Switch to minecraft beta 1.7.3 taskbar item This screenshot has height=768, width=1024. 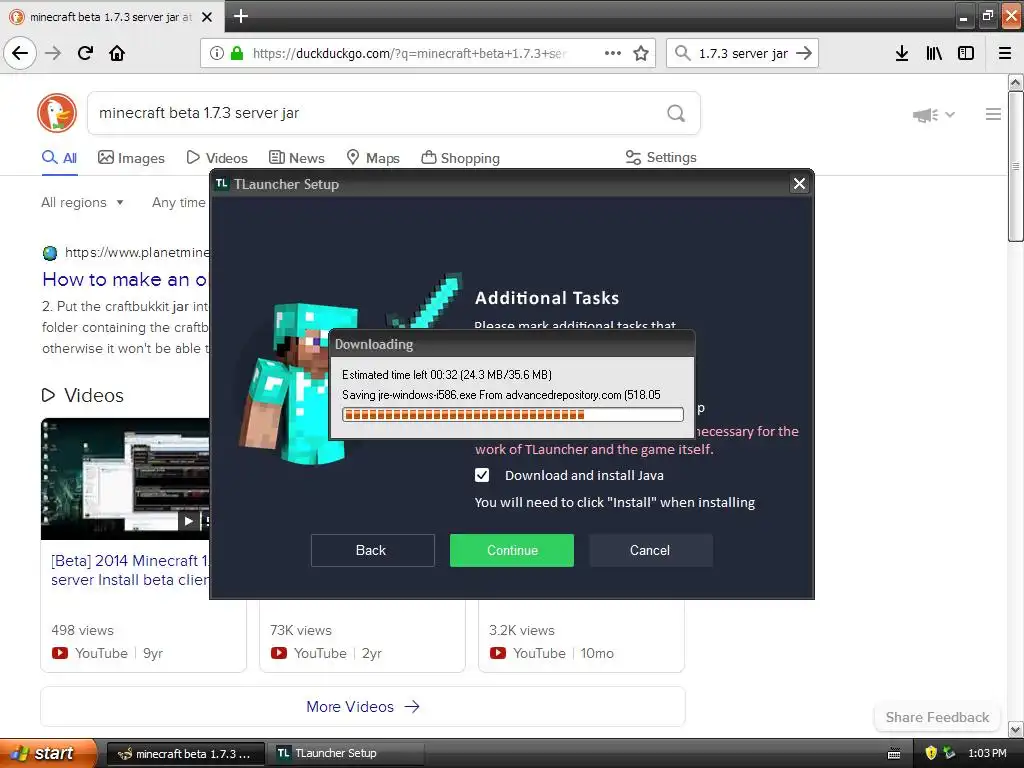(x=185, y=754)
